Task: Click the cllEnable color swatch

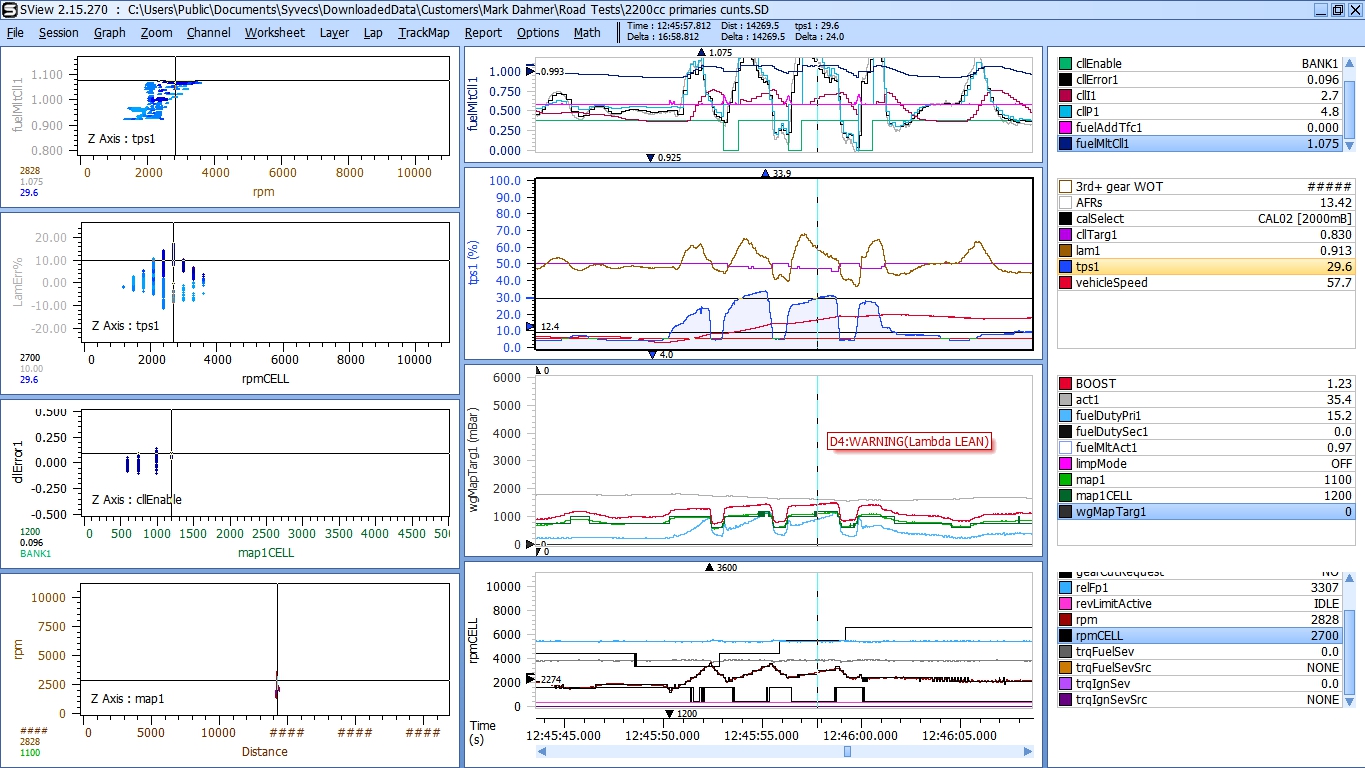Action: [x=1066, y=63]
